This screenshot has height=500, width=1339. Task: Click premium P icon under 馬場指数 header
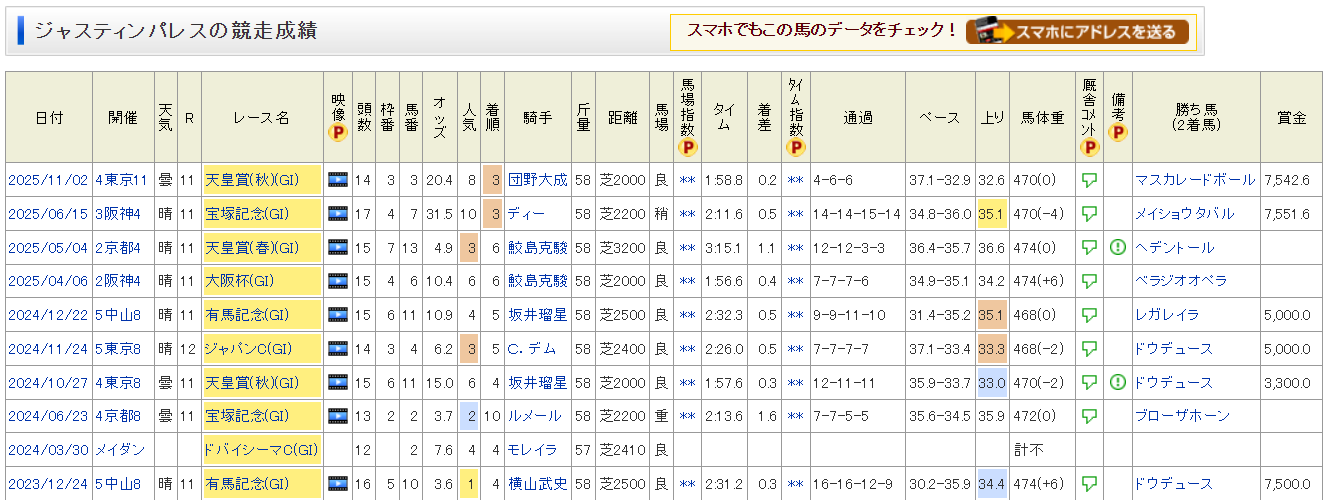pyautogui.click(x=687, y=148)
